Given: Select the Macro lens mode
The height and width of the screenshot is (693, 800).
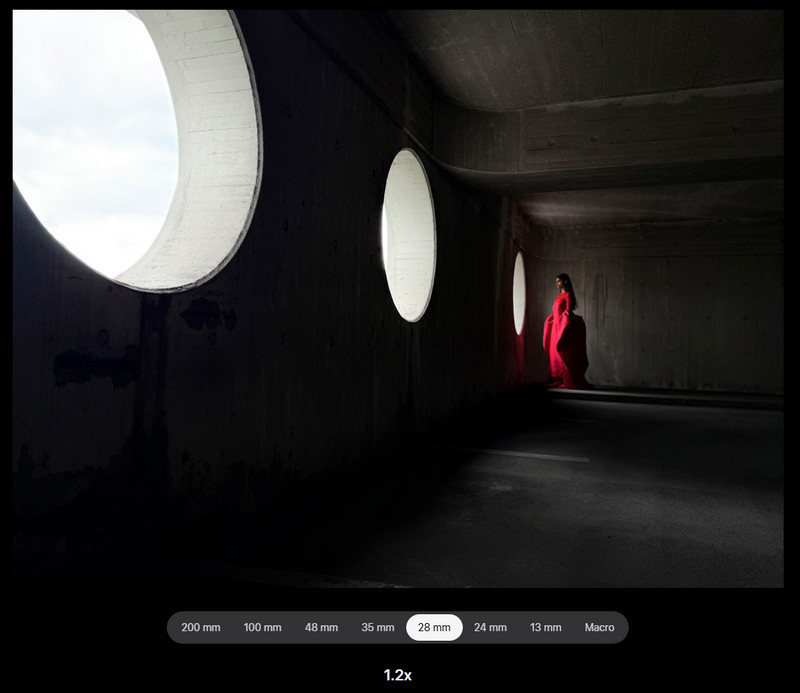Looking at the screenshot, I should (x=599, y=628).
